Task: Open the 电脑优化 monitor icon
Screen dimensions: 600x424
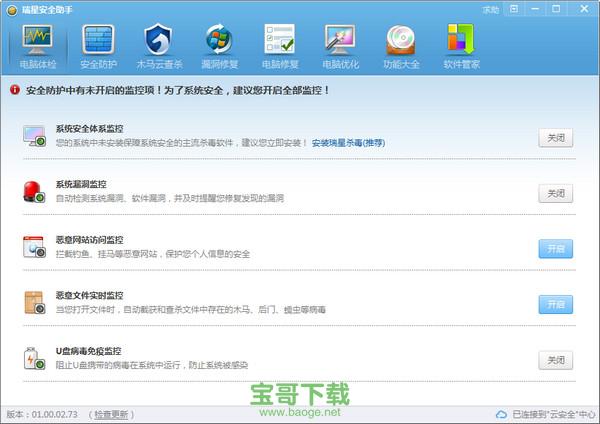Action: (x=339, y=46)
